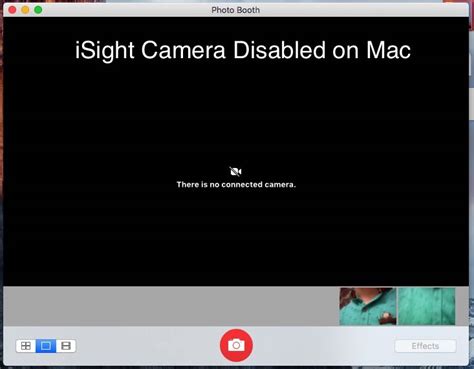Click the Photo Booth window title

click(x=235, y=10)
